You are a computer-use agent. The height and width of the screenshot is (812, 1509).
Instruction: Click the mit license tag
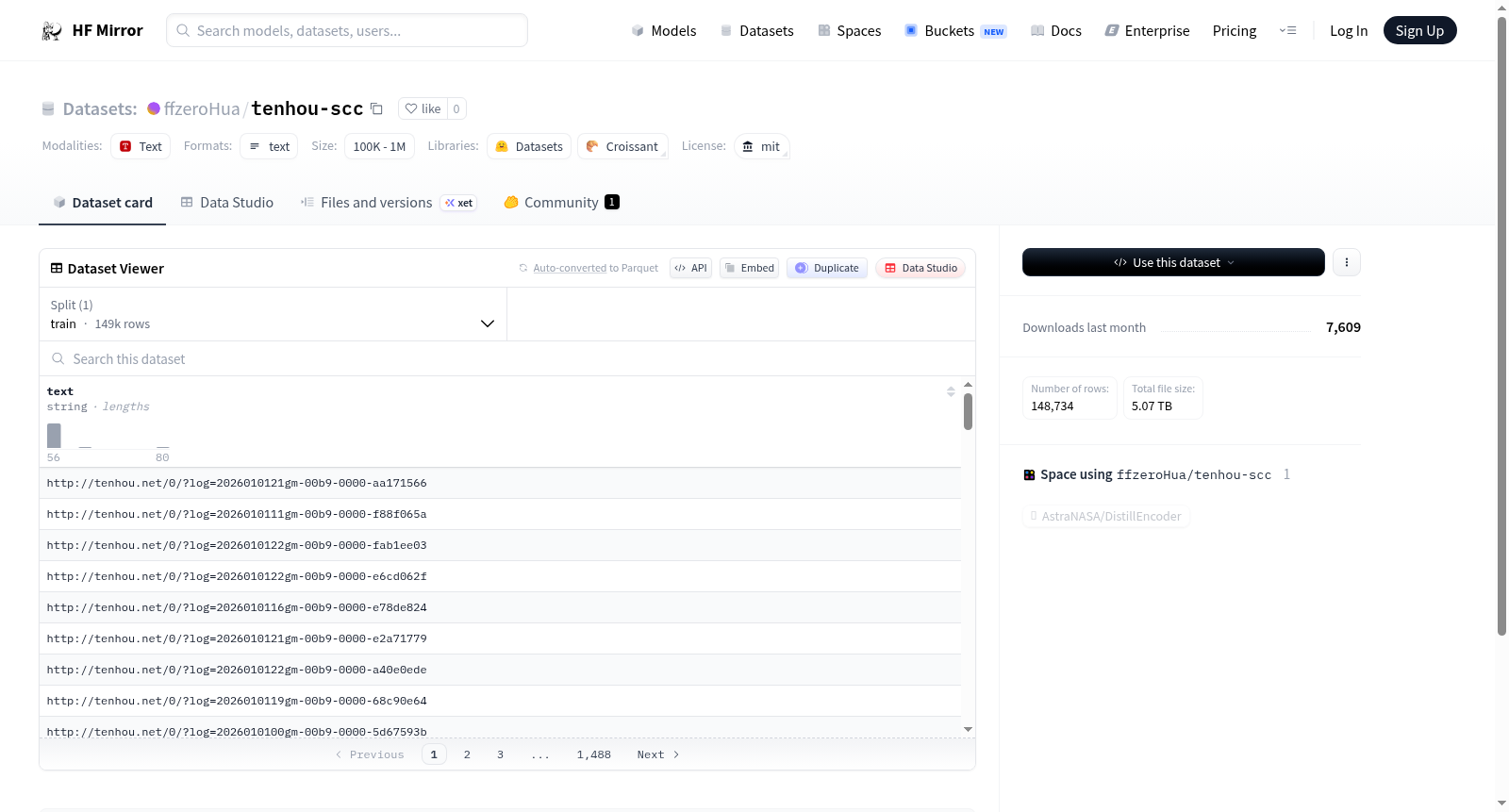coord(761,146)
